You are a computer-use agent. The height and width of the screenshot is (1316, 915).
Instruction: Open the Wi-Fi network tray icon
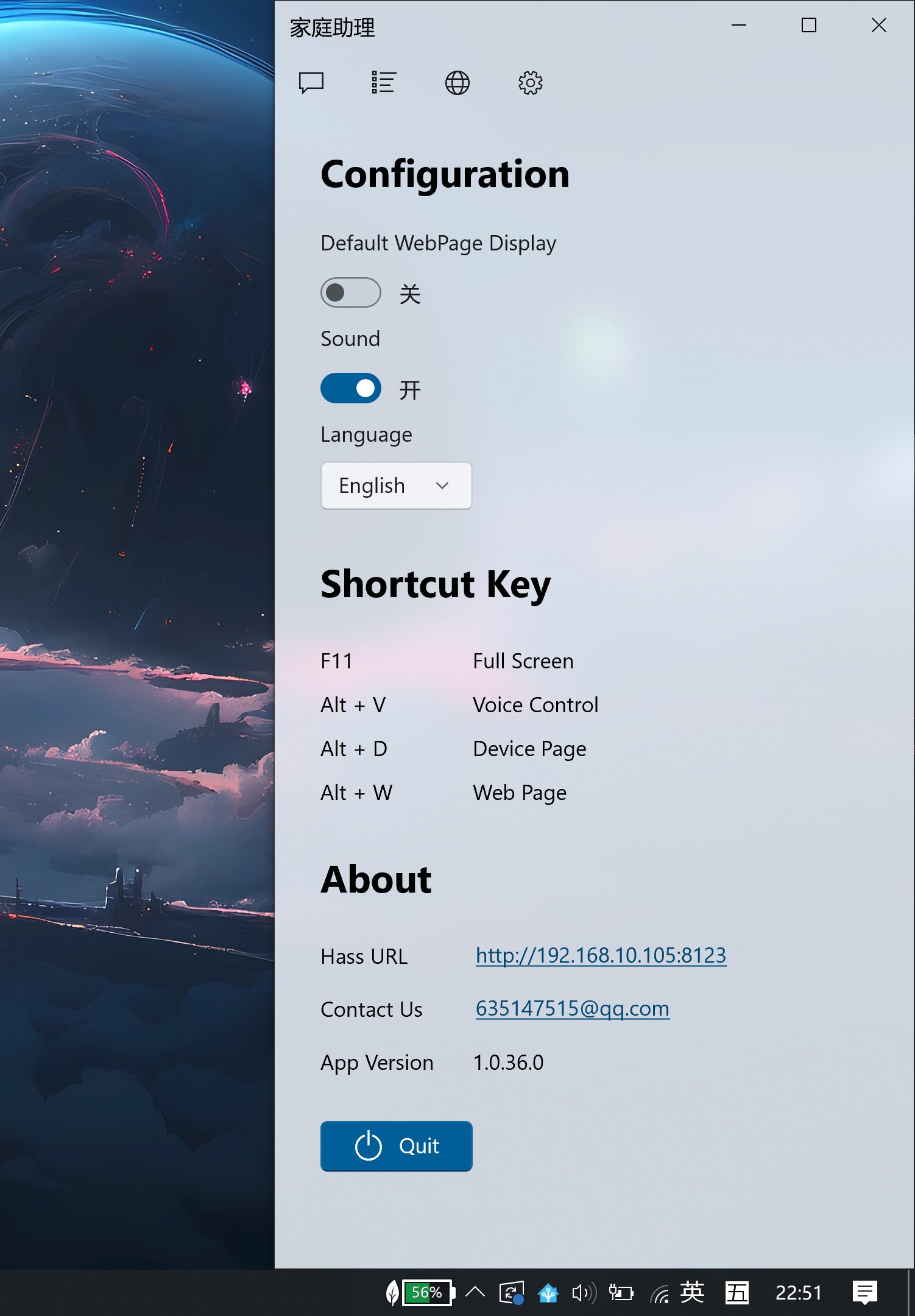(660, 1293)
